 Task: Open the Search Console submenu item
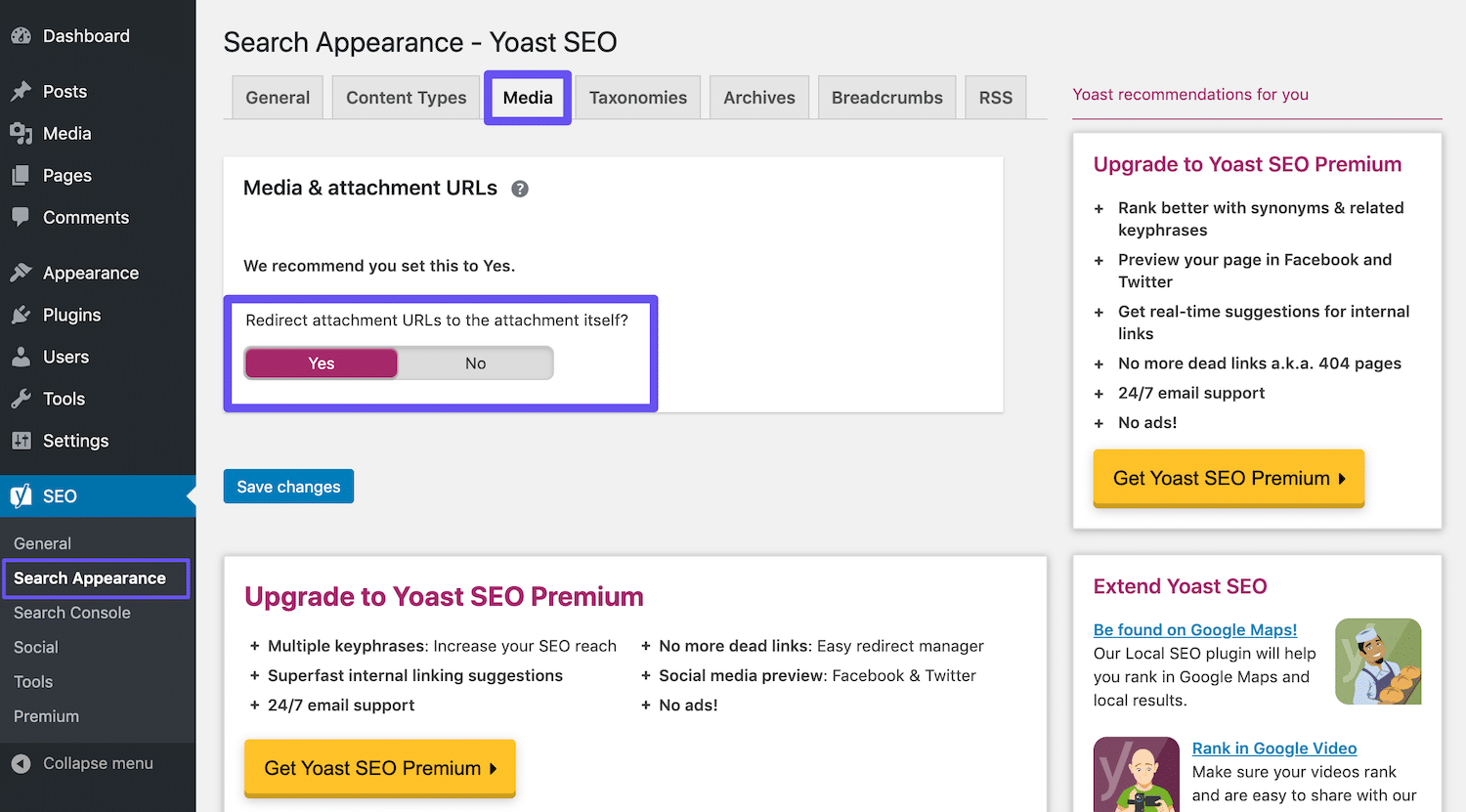tap(71, 613)
